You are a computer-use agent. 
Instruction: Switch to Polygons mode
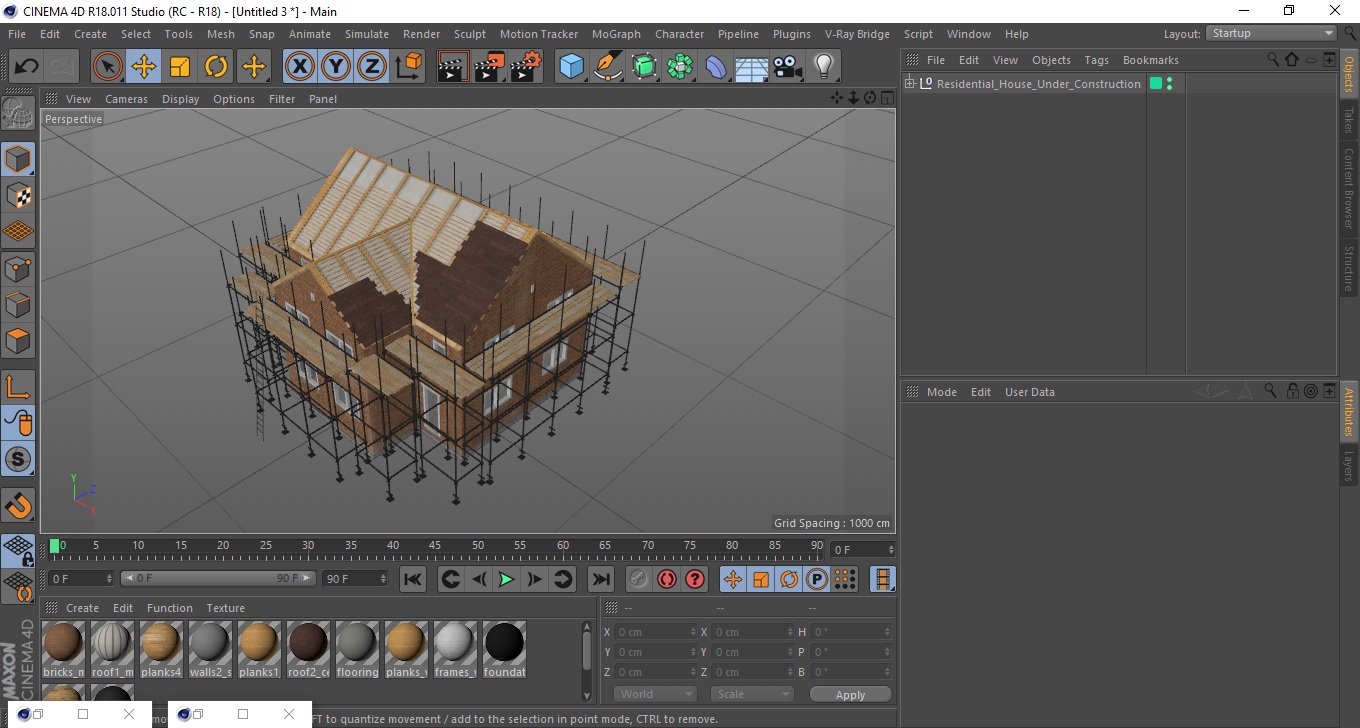pyautogui.click(x=18, y=340)
